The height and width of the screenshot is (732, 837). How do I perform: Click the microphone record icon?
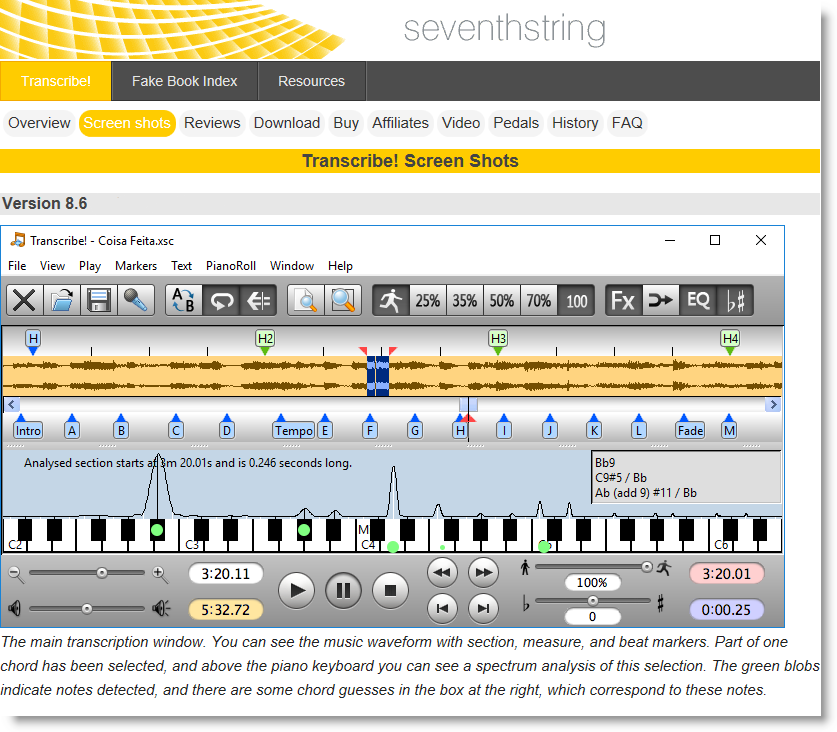tap(135, 300)
